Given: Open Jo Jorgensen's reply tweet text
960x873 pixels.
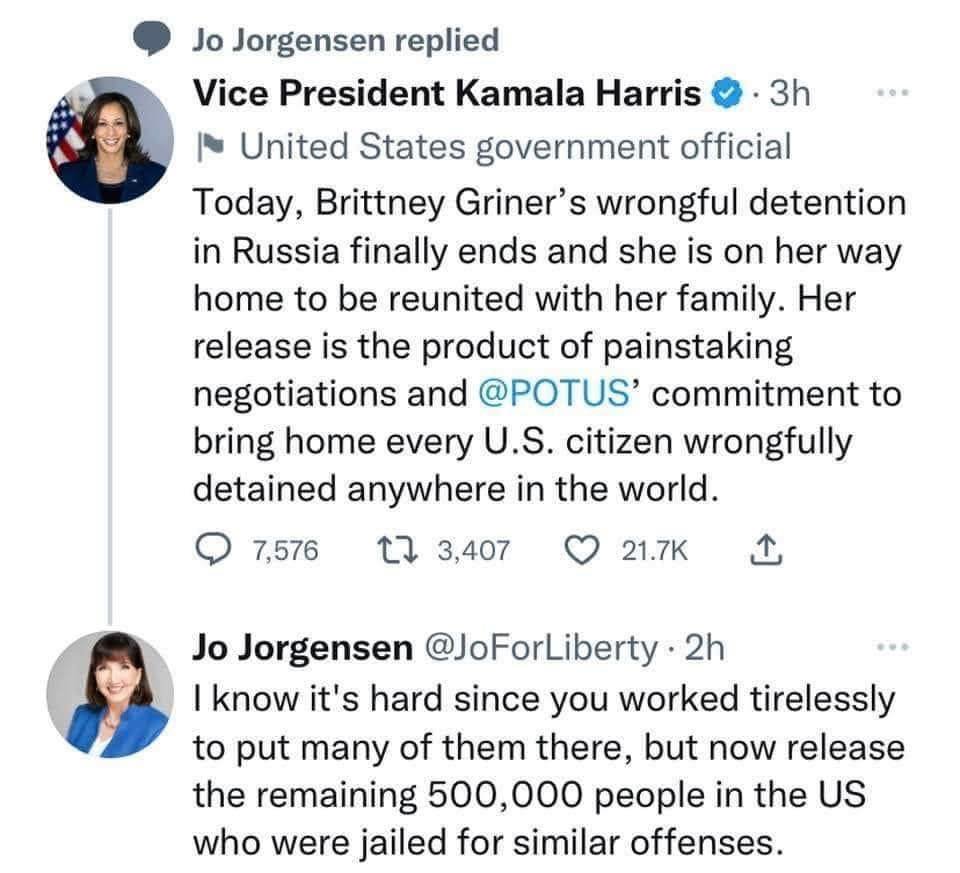Looking at the screenshot, I should 549,770.
